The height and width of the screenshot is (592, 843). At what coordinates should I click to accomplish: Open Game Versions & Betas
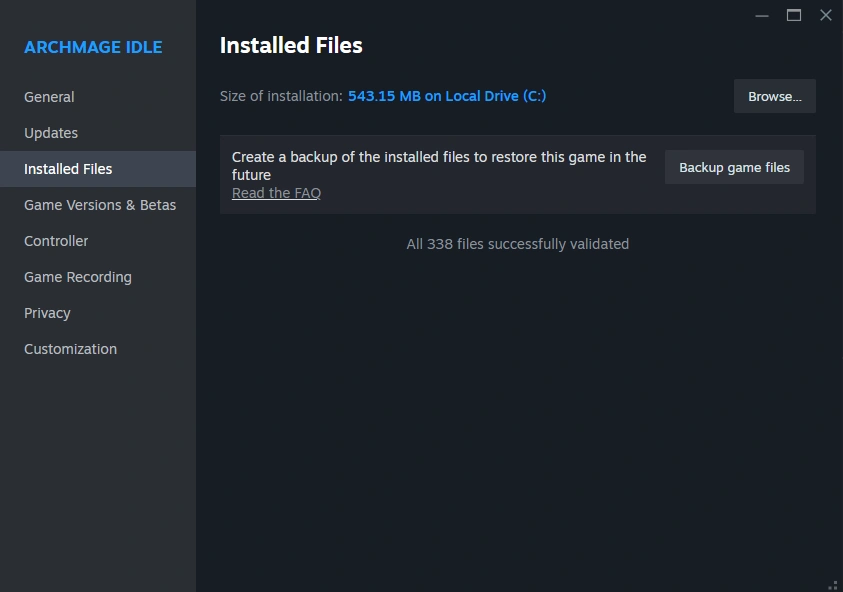point(99,205)
